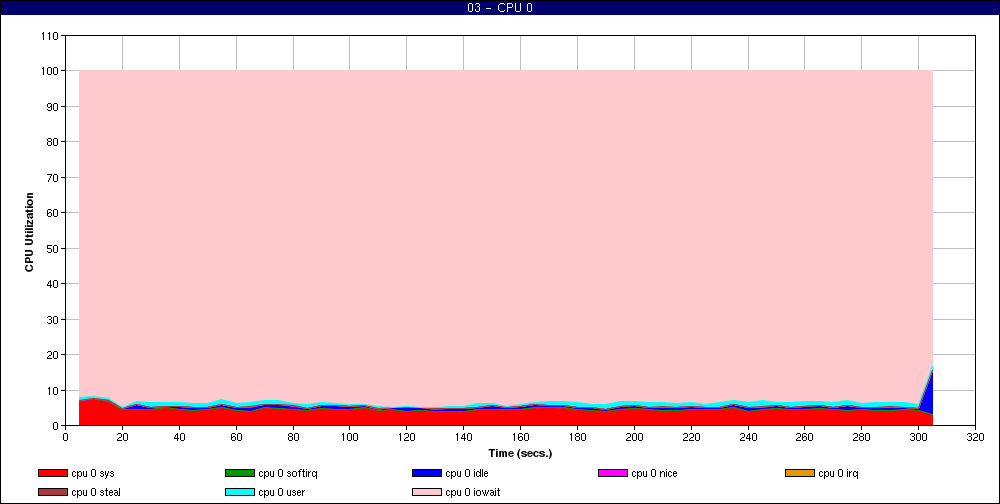Click the 'CPU Utilization' y-axis label
The width and height of the screenshot is (1000, 504).
click(x=29, y=232)
